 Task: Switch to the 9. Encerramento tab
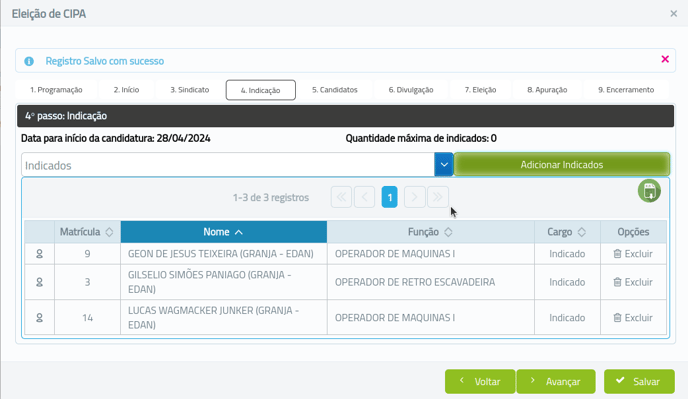(626, 90)
